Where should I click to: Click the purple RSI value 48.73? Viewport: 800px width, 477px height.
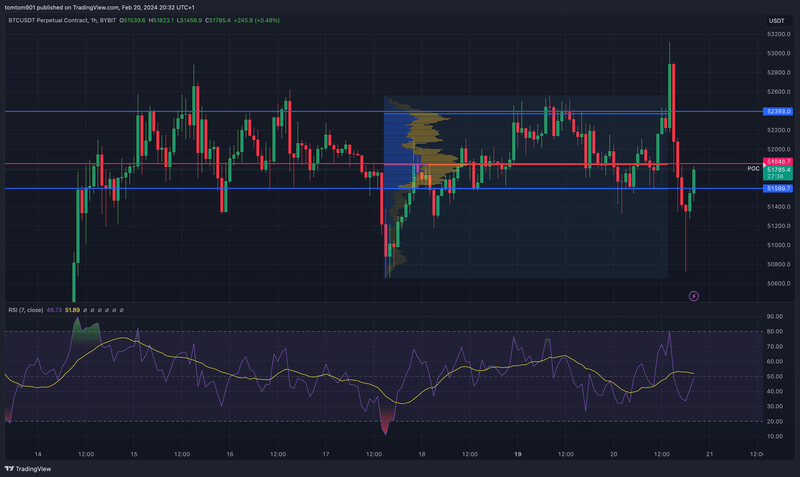(x=54, y=310)
